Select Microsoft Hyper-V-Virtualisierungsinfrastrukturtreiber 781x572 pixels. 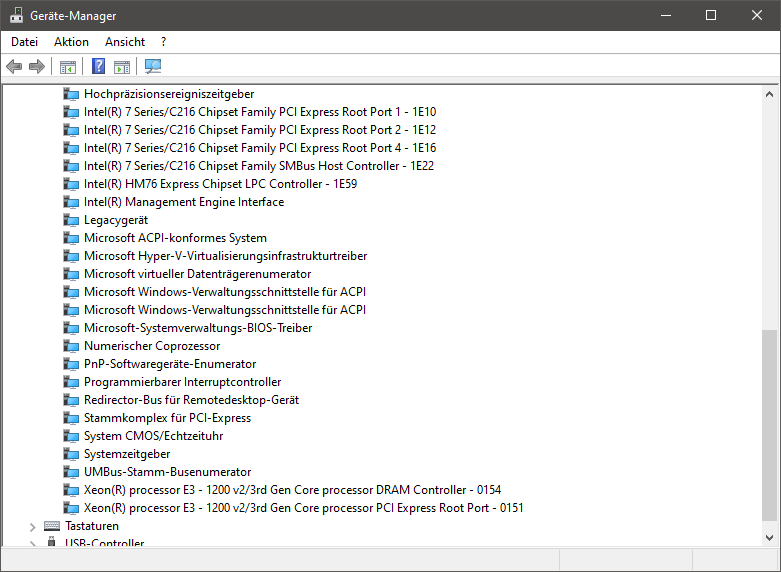pos(225,256)
